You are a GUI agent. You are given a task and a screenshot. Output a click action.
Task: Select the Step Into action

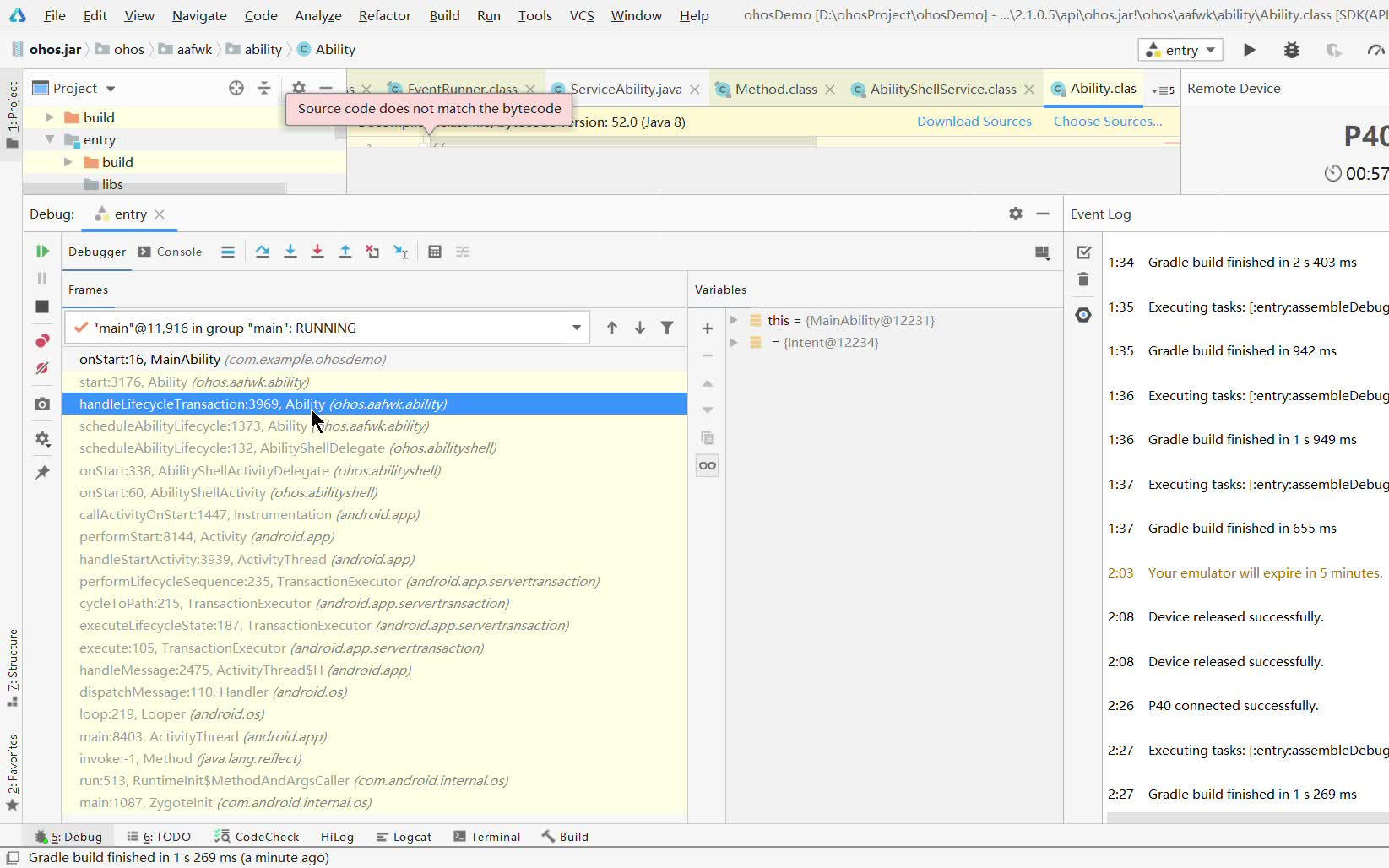click(290, 251)
